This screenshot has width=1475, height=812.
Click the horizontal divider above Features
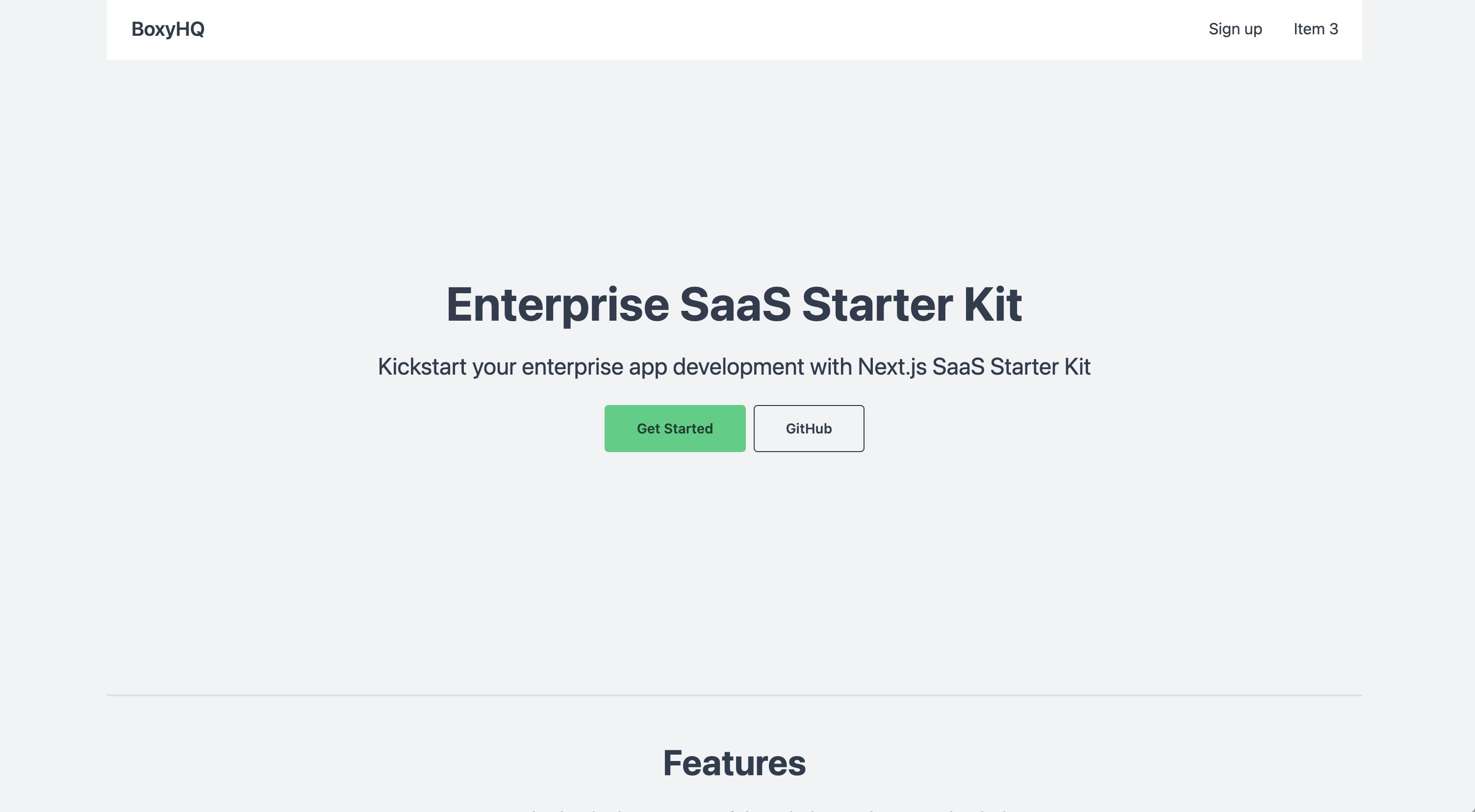click(734, 695)
